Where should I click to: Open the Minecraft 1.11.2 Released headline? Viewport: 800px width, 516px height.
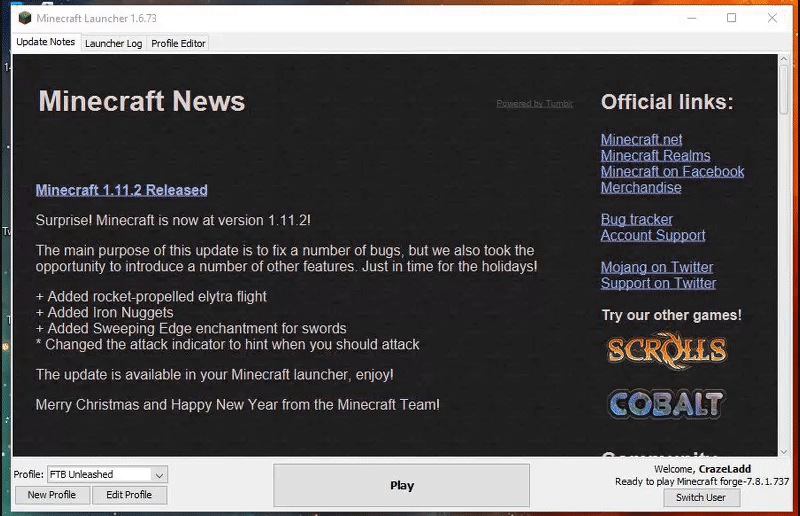pyautogui.click(x=121, y=190)
